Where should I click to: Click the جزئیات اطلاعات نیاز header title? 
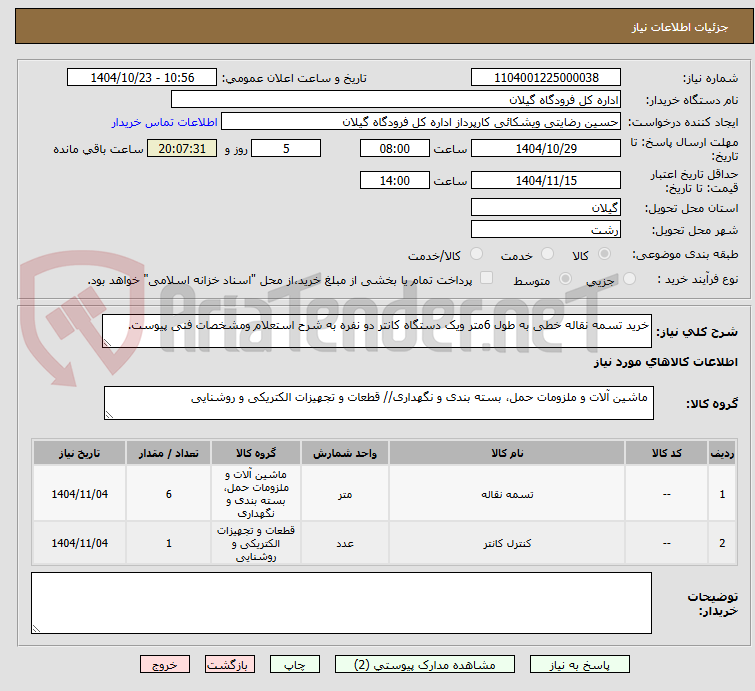point(679,27)
